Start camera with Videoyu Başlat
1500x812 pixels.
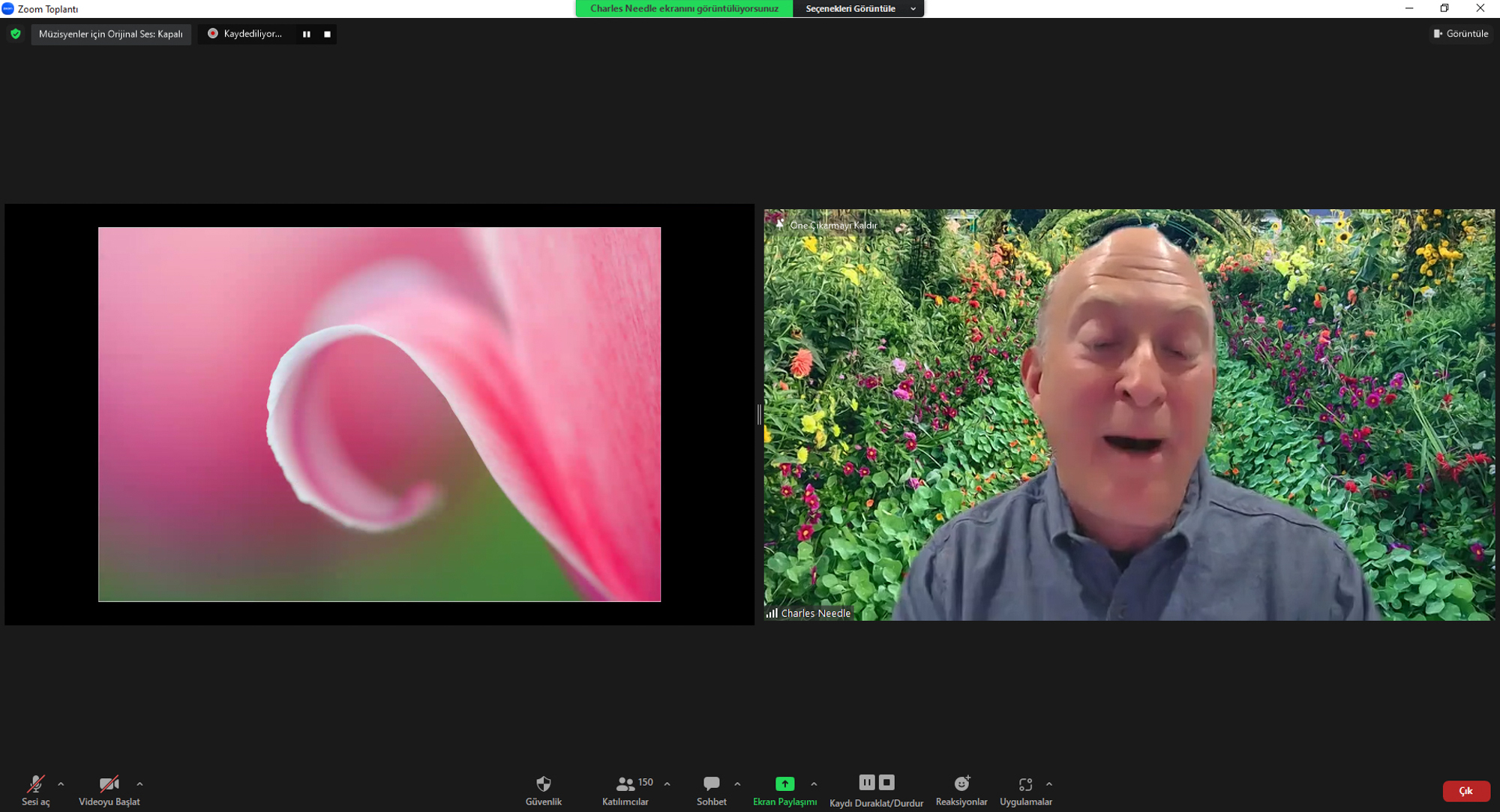pyautogui.click(x=109, y=790)
